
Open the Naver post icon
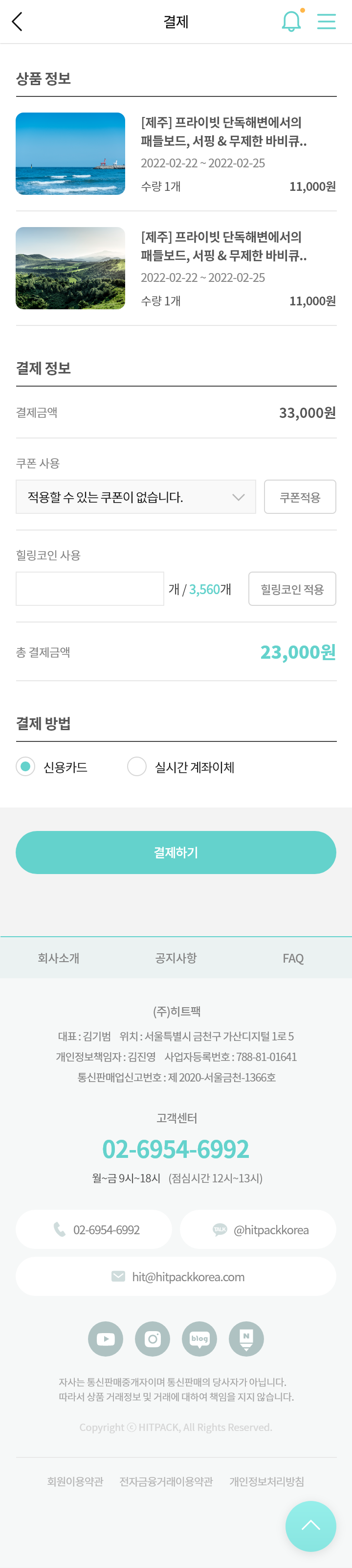pyautogui.click(x=246, y=1338)
